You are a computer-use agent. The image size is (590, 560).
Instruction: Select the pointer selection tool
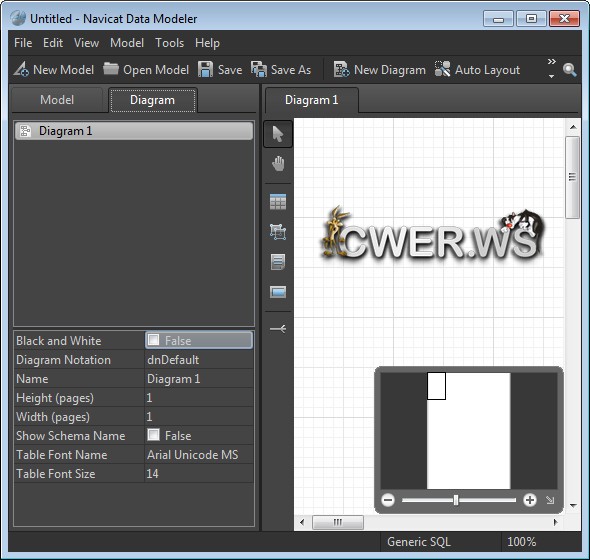coord(278,134)
